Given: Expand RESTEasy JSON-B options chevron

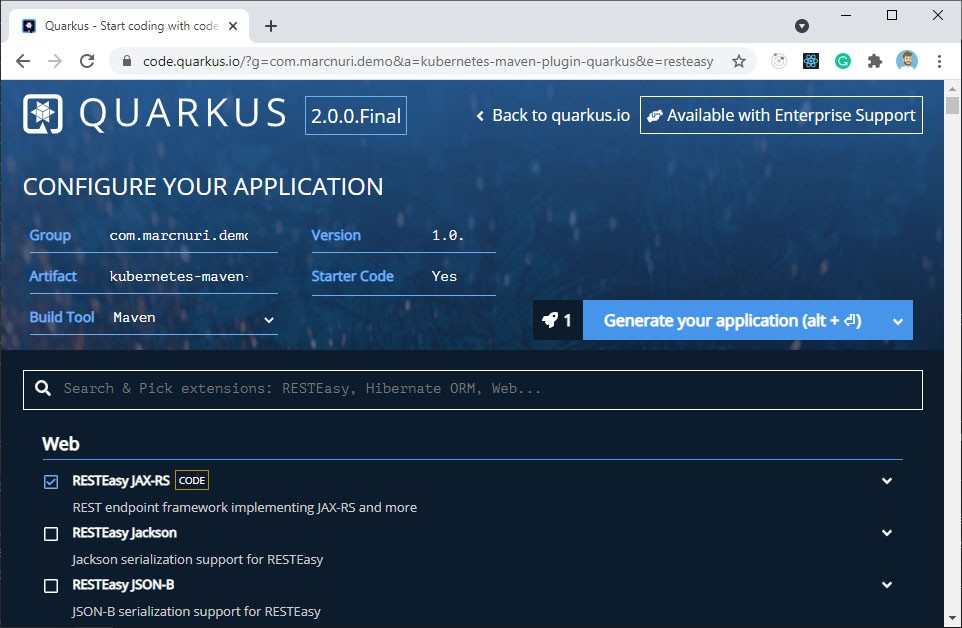Looking at the screenshot, I should pyautogui.click(x=887, y=585).
